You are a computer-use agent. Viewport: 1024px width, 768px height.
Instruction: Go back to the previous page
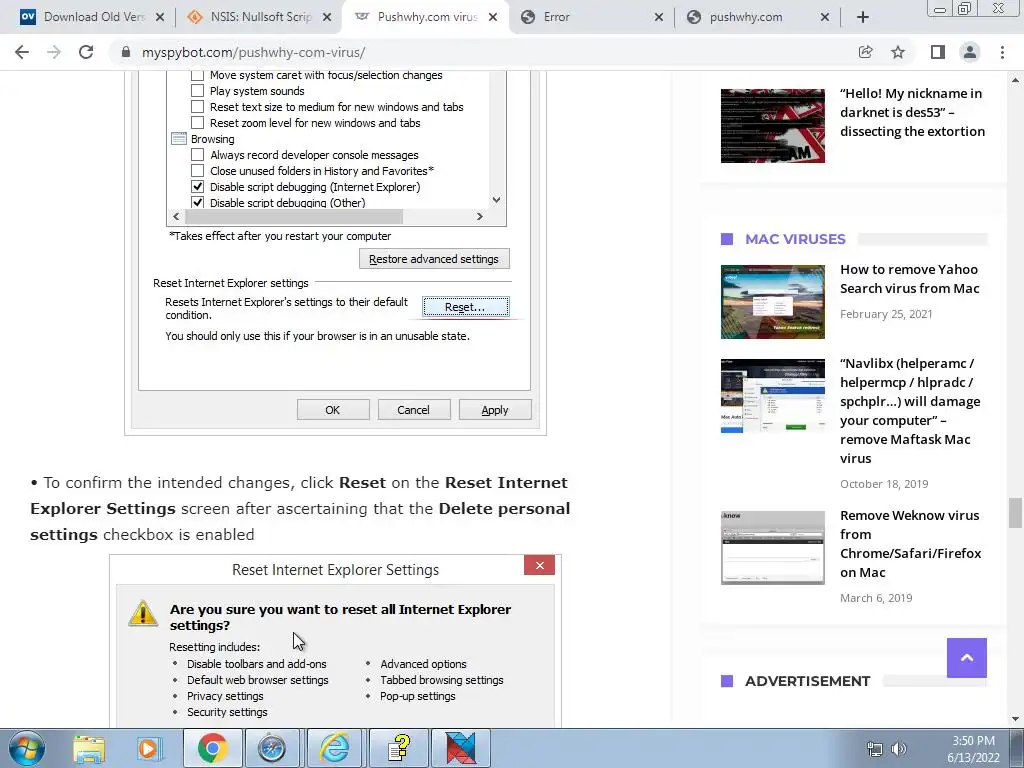[22, 52]
